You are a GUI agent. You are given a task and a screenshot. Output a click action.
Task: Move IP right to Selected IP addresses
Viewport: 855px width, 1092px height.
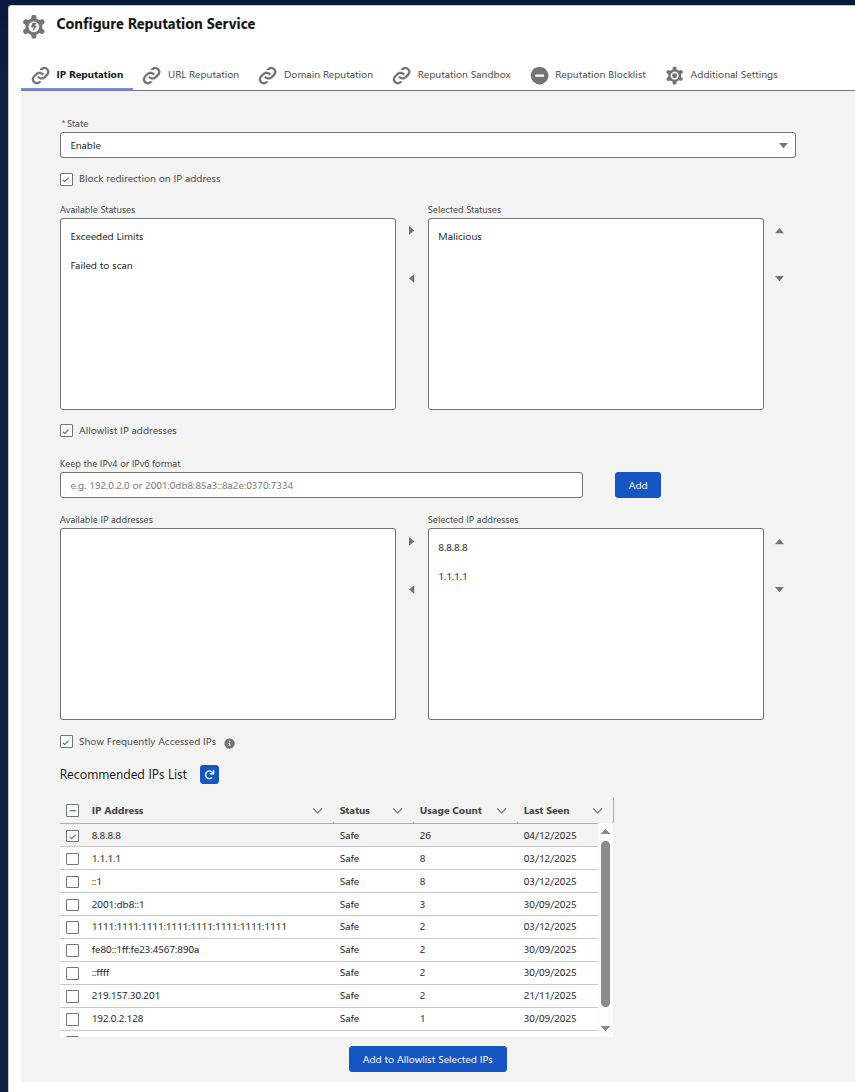412,542
